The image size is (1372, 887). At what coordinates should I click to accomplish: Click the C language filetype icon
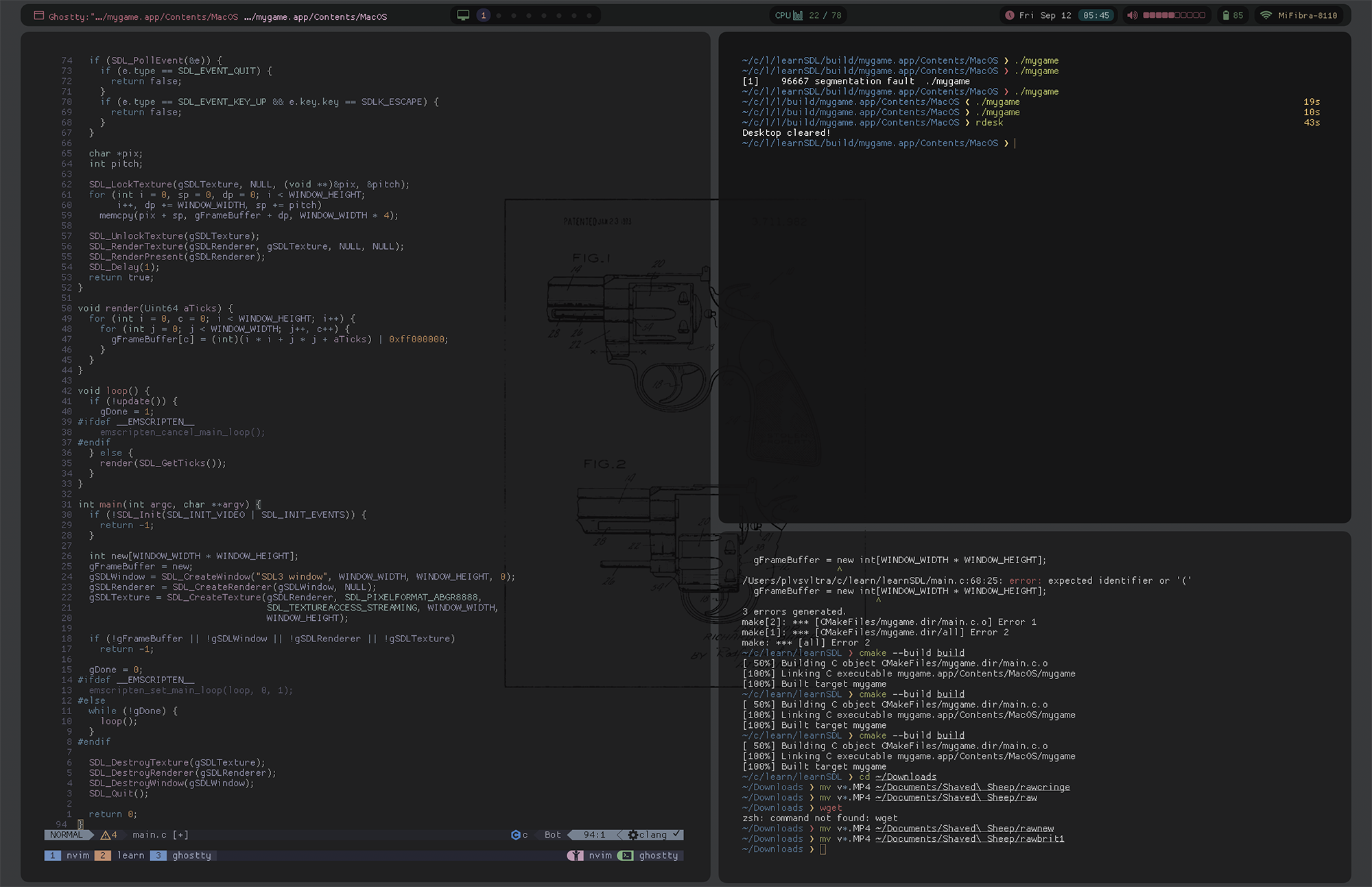click(x=516, y=835)
